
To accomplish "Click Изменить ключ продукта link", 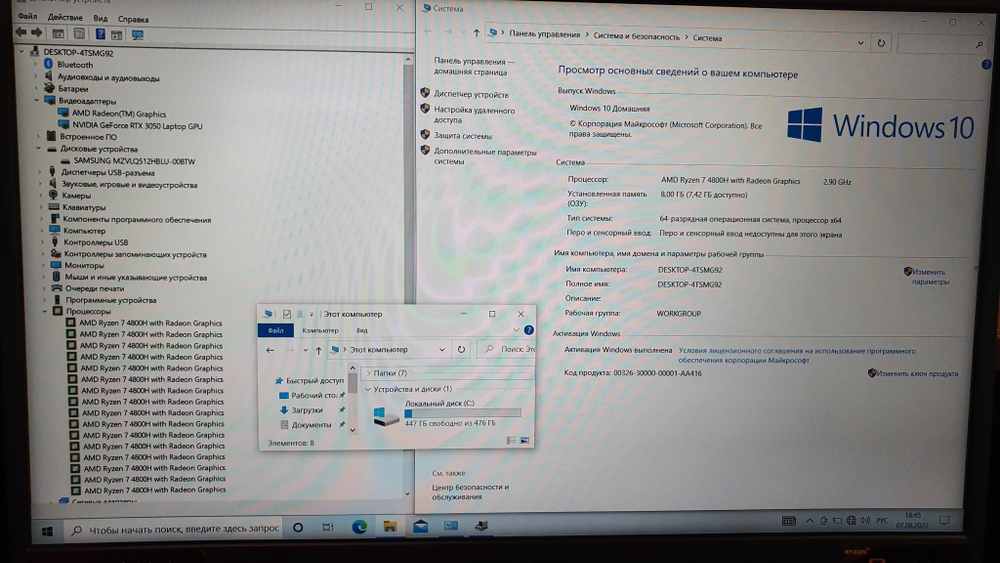I will (916, 374).
